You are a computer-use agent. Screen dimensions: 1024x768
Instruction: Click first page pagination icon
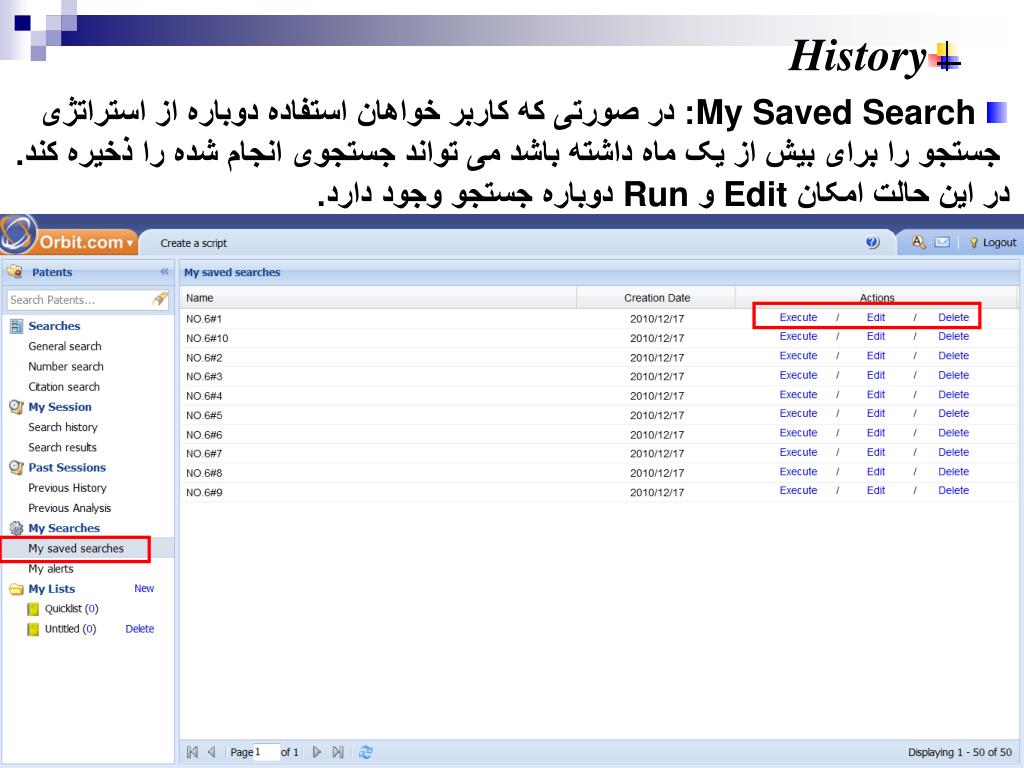(192, 752)
